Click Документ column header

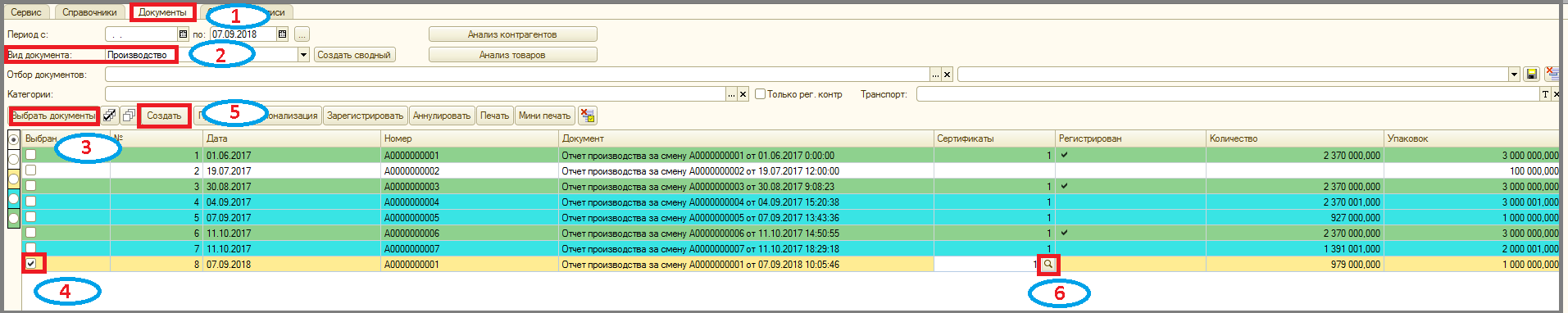pyautogui.click(x=746, y=138)
